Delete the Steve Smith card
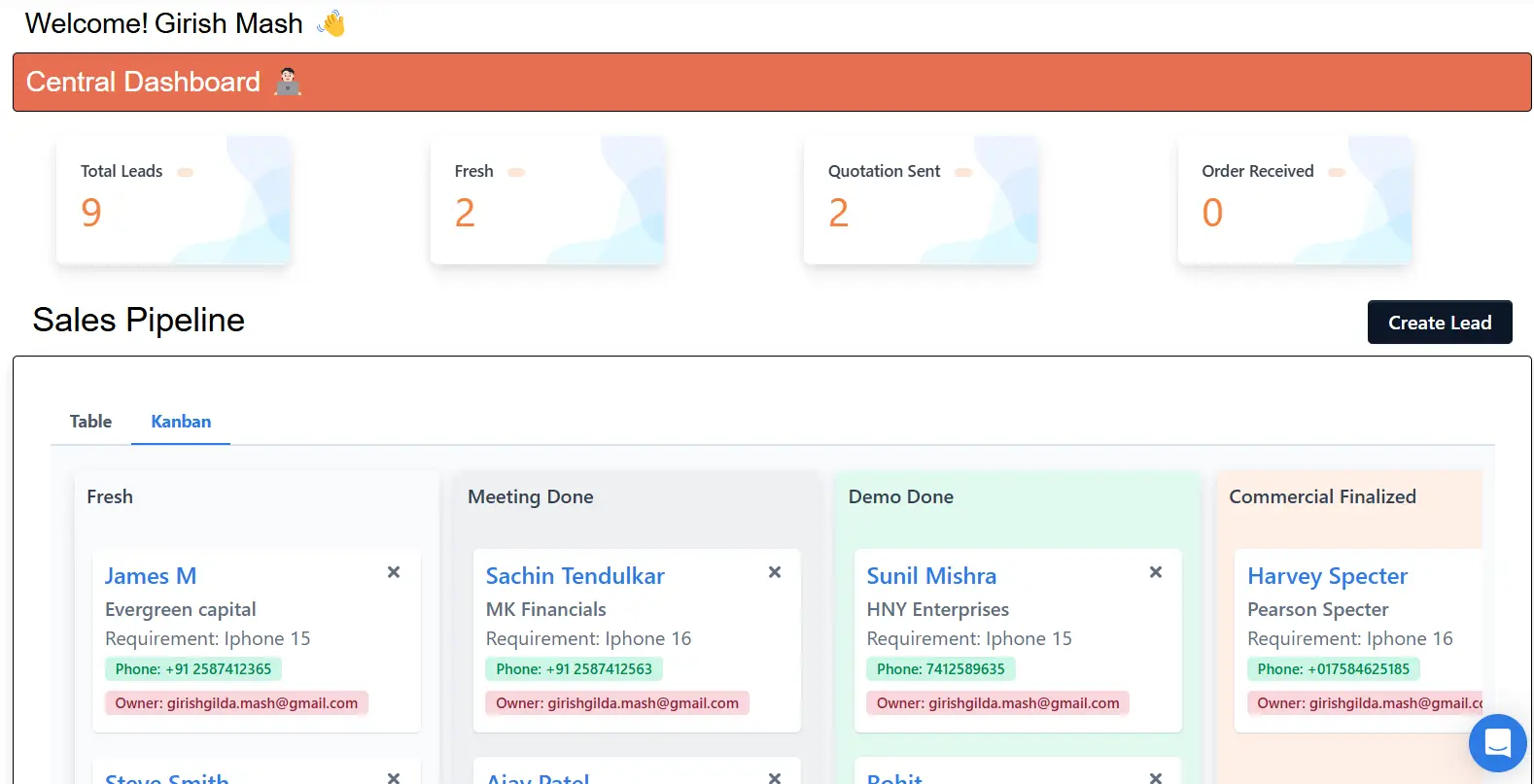Screen dimensions: 1534x784 pyautogui.click(x=394, y=777)
